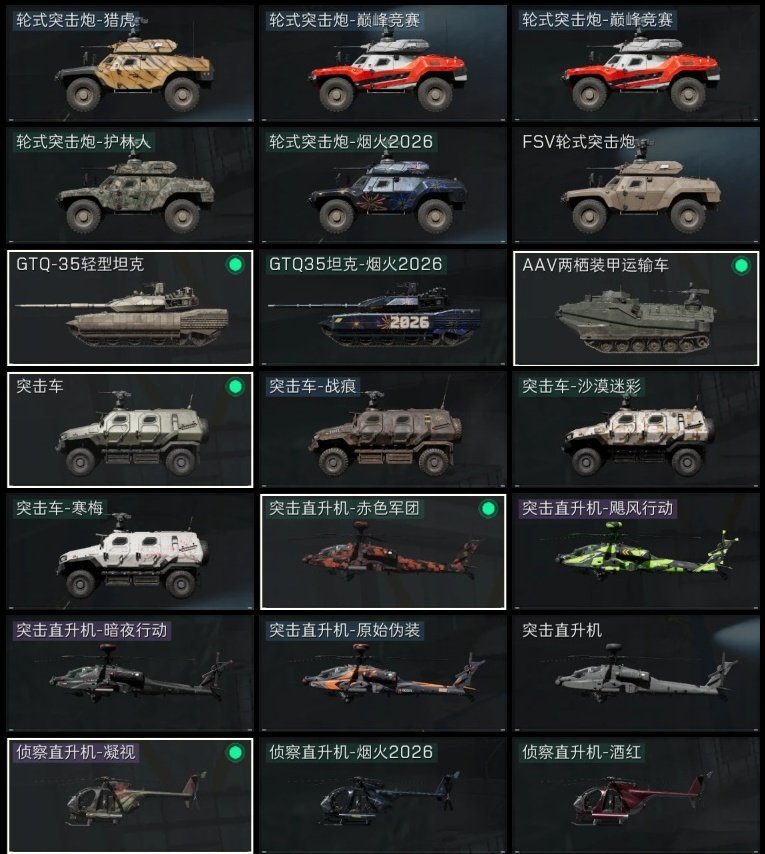The image size is (765, 854).
Task: Open the AAV两栖装甲运输车 amphibious vehicle card
Action: [x=636, y=308]
